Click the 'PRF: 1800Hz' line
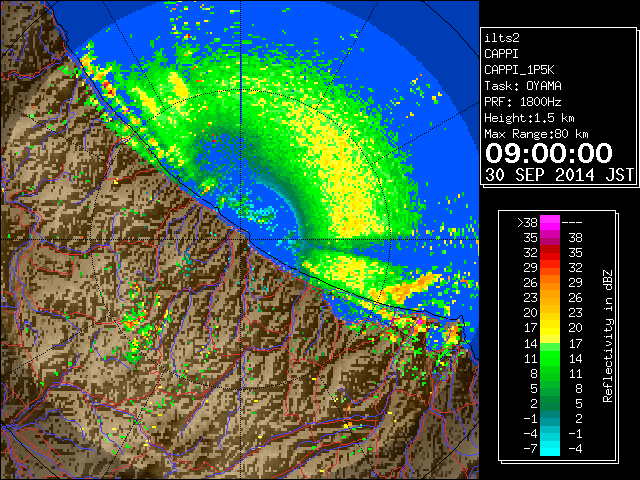 523,102
